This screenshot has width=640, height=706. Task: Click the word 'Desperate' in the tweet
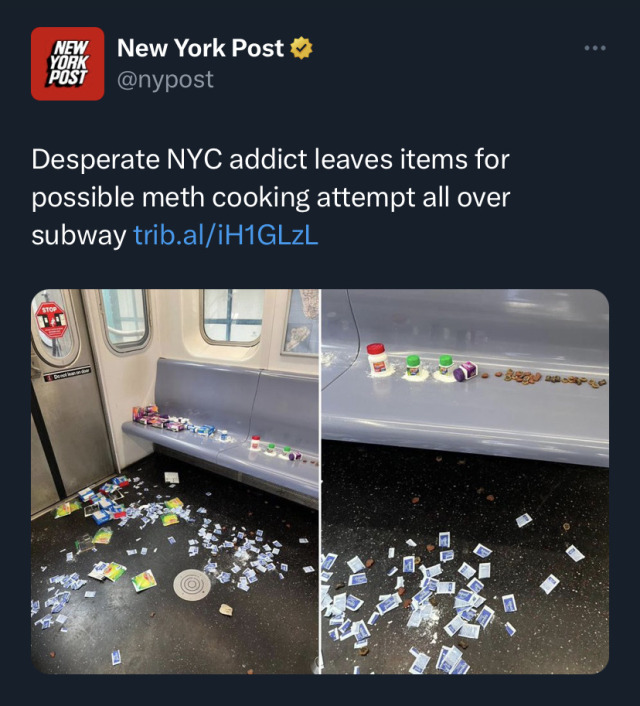pos(95,159)
